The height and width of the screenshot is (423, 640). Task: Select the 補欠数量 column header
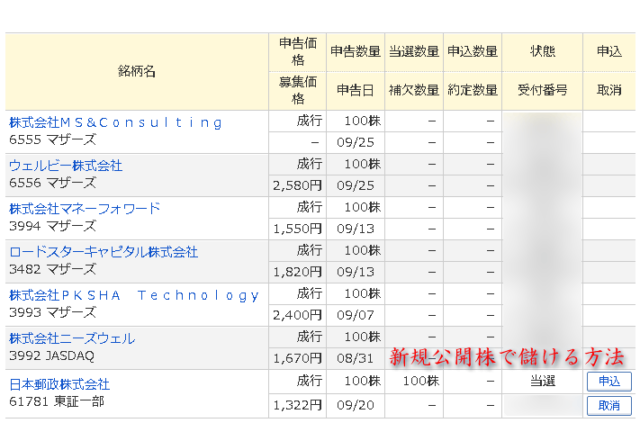click(x=414, y=91)
